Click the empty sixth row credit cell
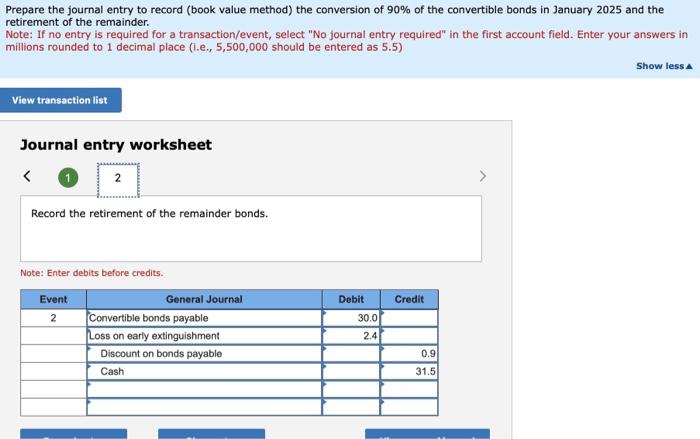 coord(409,407)
